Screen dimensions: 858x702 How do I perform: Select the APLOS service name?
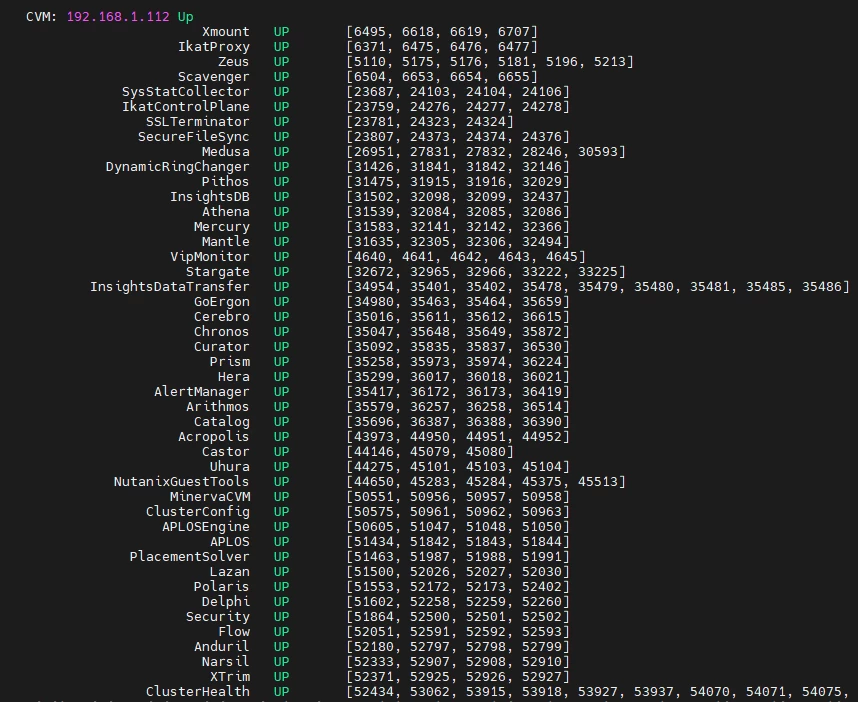[230, 542]
